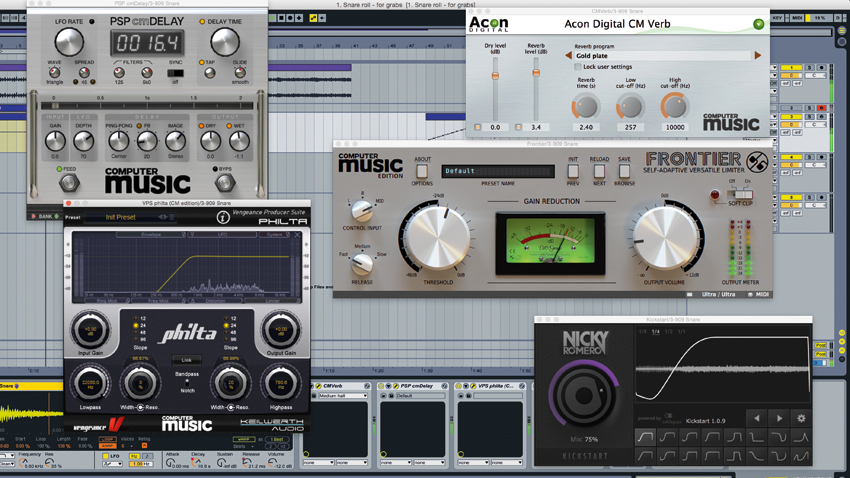The height and width of the screenshot is (478, 850).
Task: Click the Frontier ABOUT/OPTIONS button
Action: tap(422, 171)
